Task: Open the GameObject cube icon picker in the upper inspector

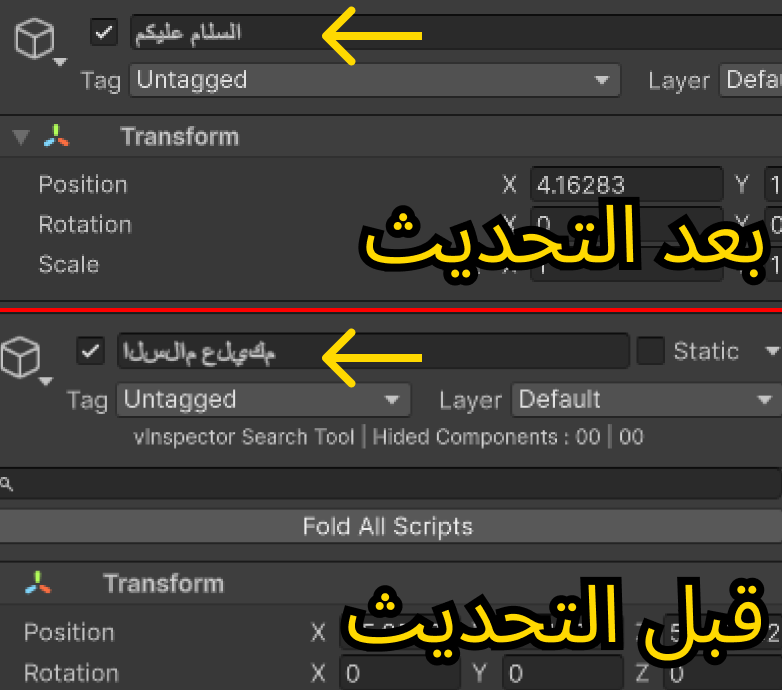Action: pos(34,39)
